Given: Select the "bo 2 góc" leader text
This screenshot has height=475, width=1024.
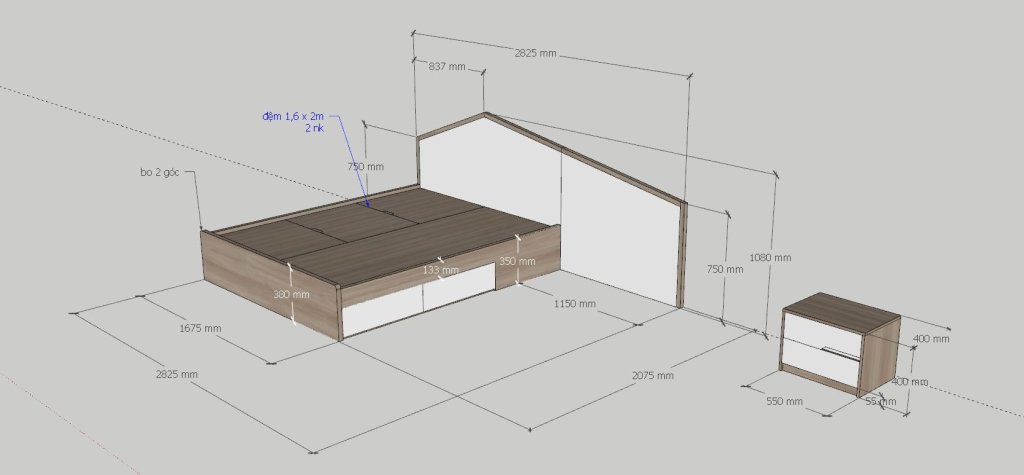Looking at the screenshot, I should 159,172.
